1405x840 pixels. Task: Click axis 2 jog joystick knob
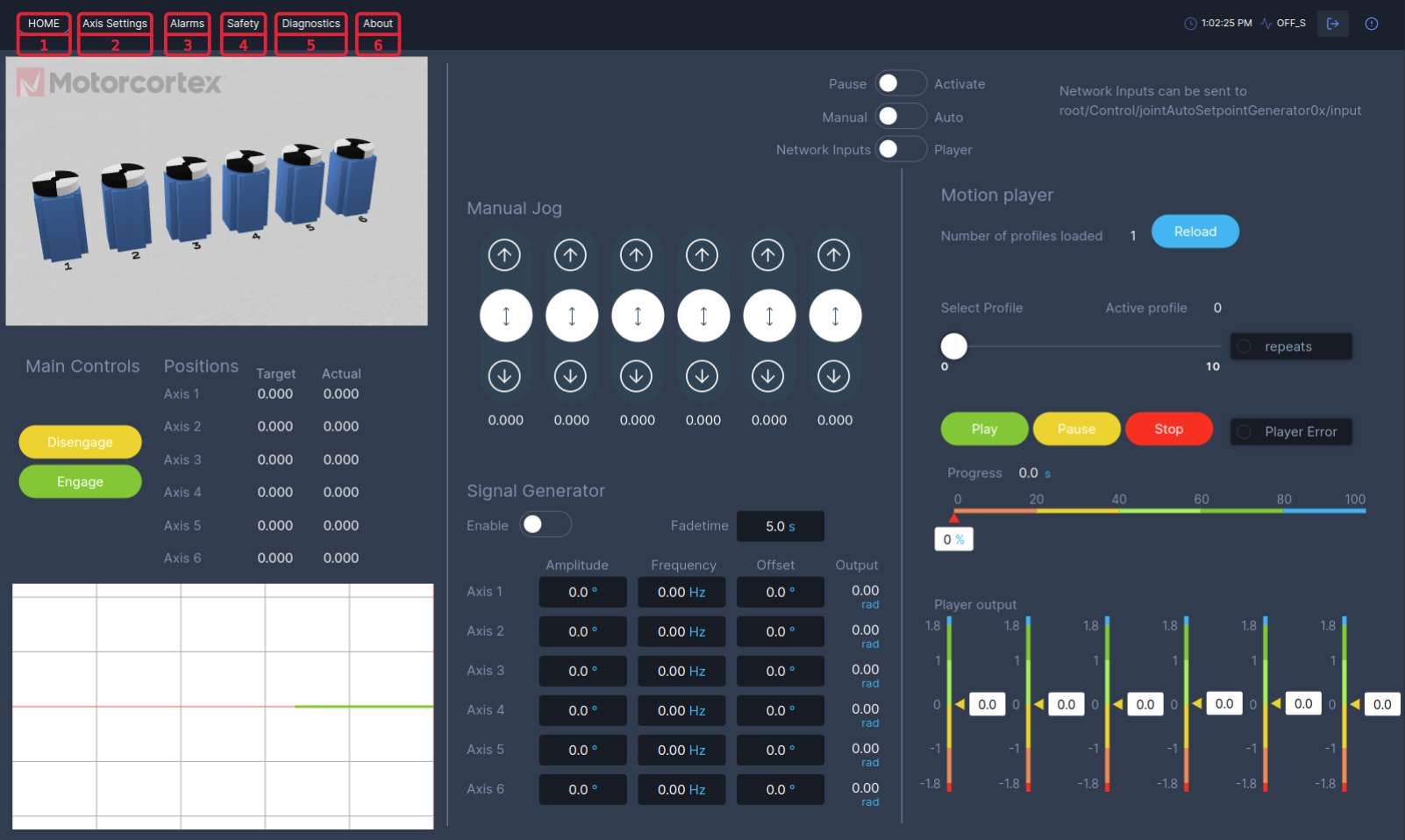pyautogui.click(x=572, y=316)
